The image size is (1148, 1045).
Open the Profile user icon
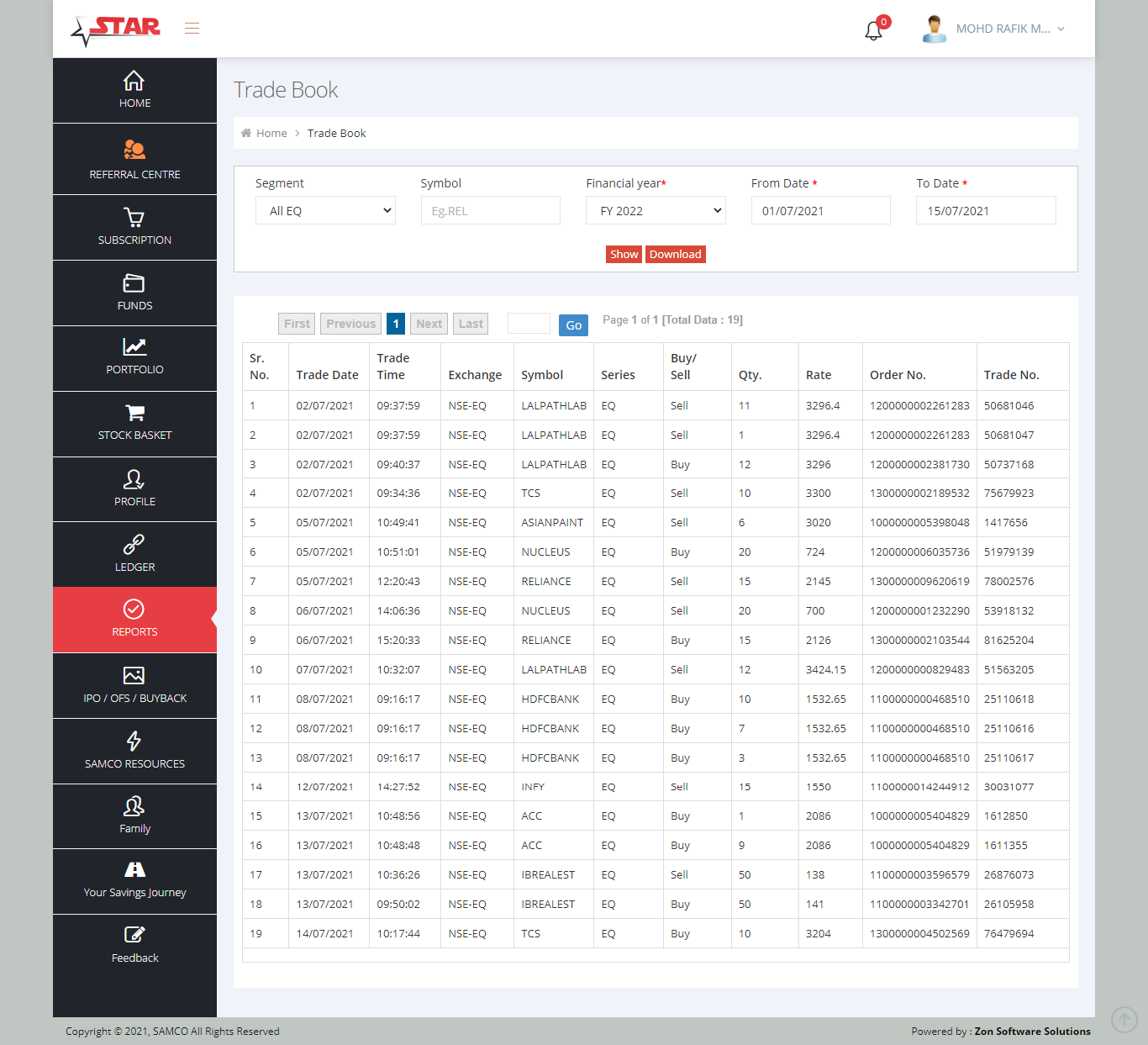point(134,479)
